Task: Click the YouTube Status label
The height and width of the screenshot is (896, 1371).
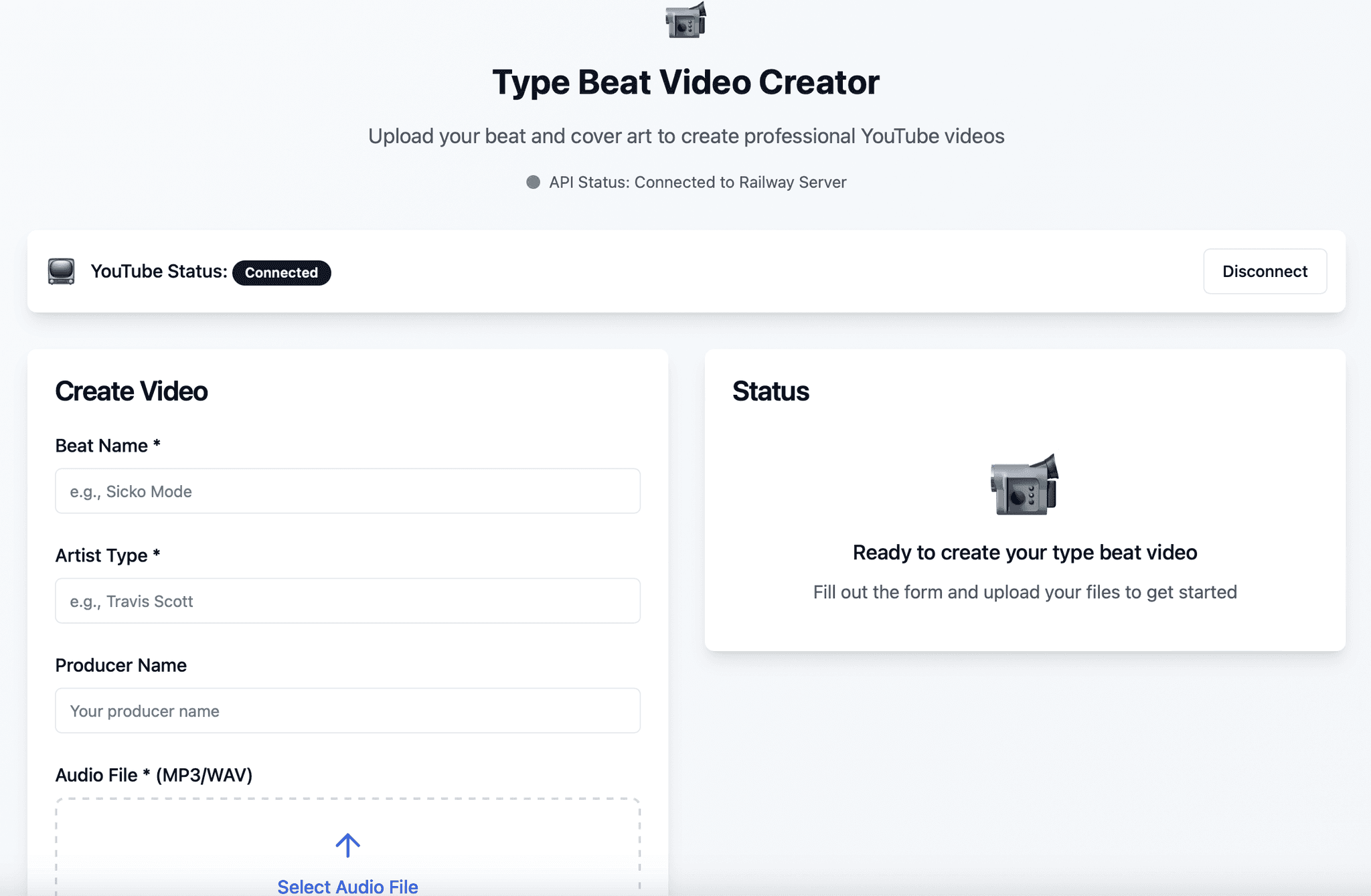Action: [x=159, y=271]
